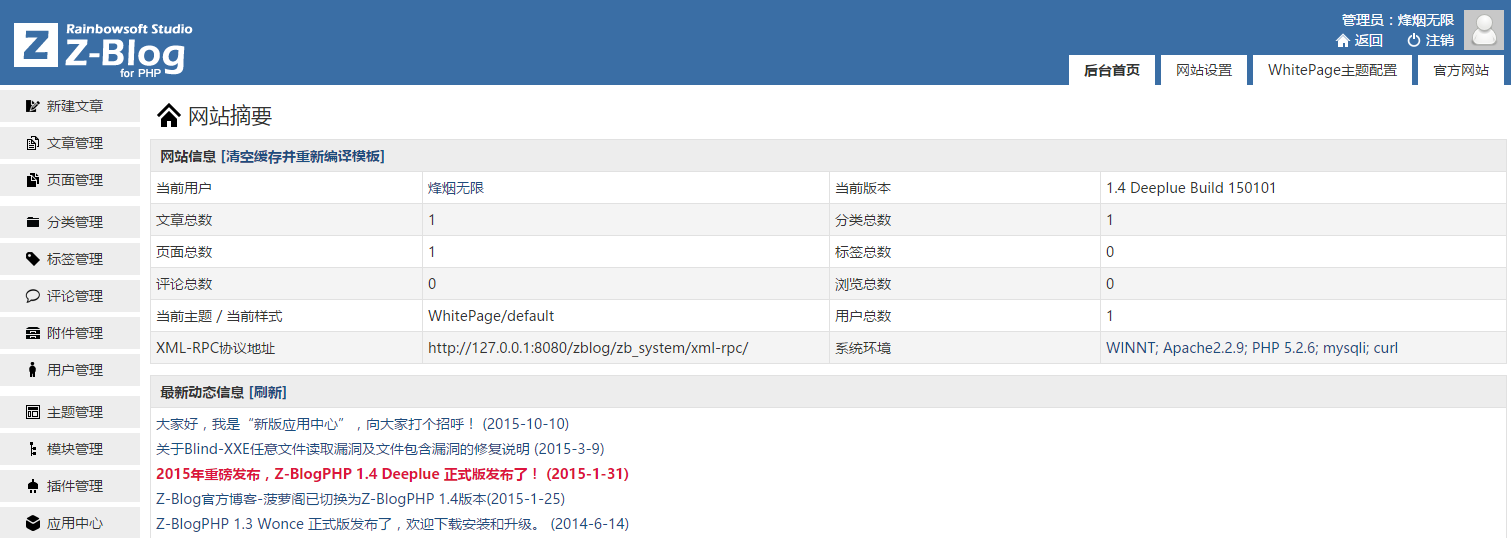Image resolution: width=1511 pixels, height=538 pixels.
Task: Open 附件管理 in the sidebar
Action: (70, 333)
